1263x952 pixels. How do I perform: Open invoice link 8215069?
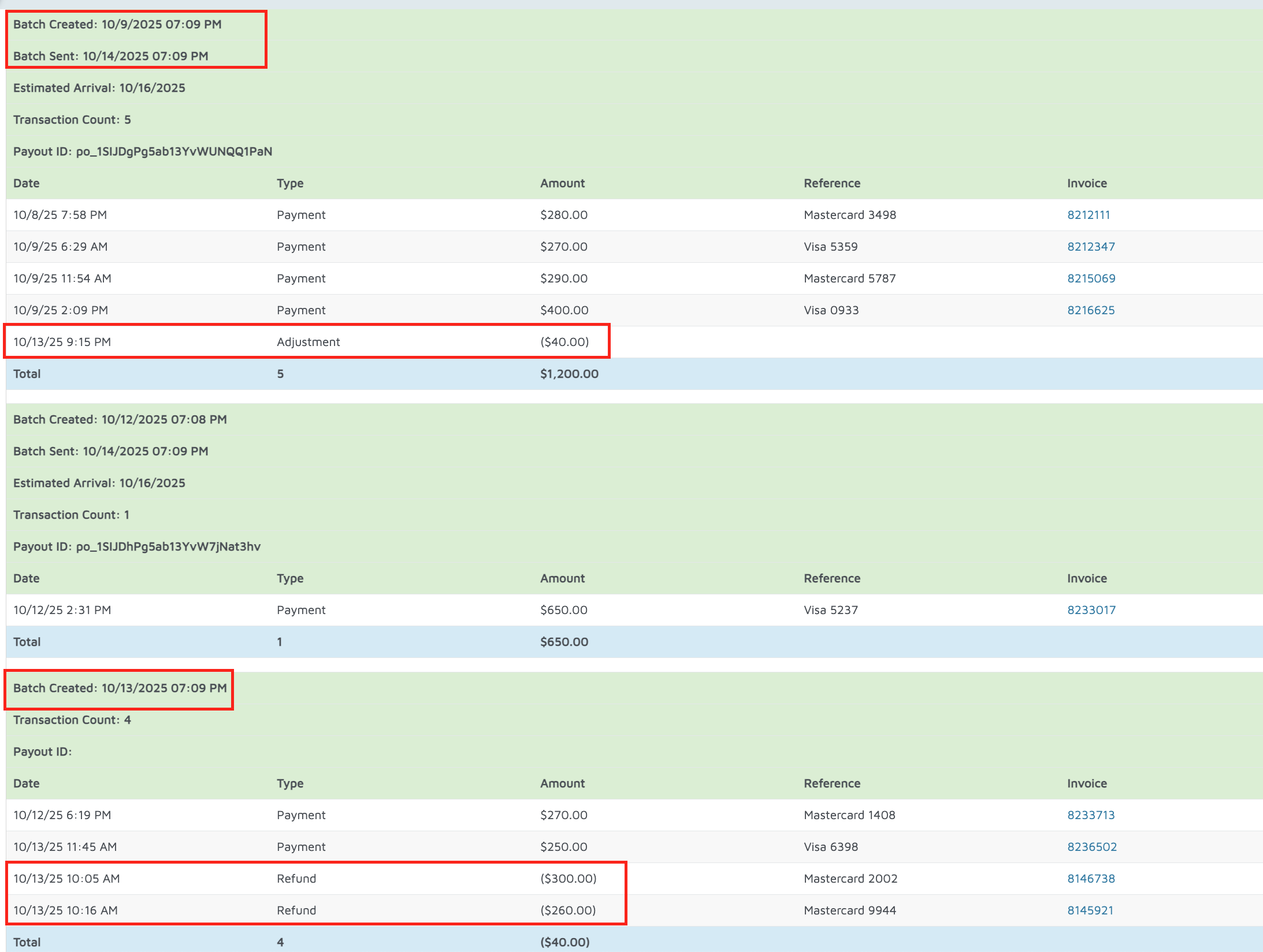click(1091, 278)
